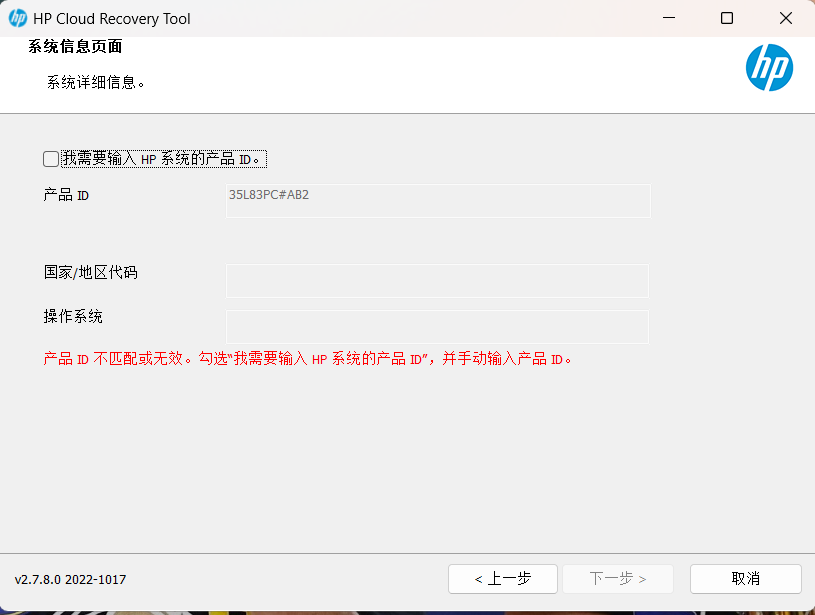Click the 产品 ID input field
The image size is (815, 615).
pyautogui.click(x=437, y=200)
